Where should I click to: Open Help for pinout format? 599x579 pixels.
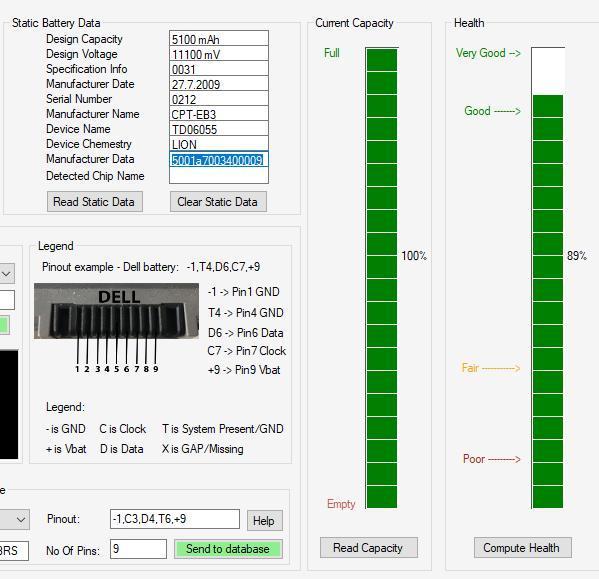click(x=264, y=520)
